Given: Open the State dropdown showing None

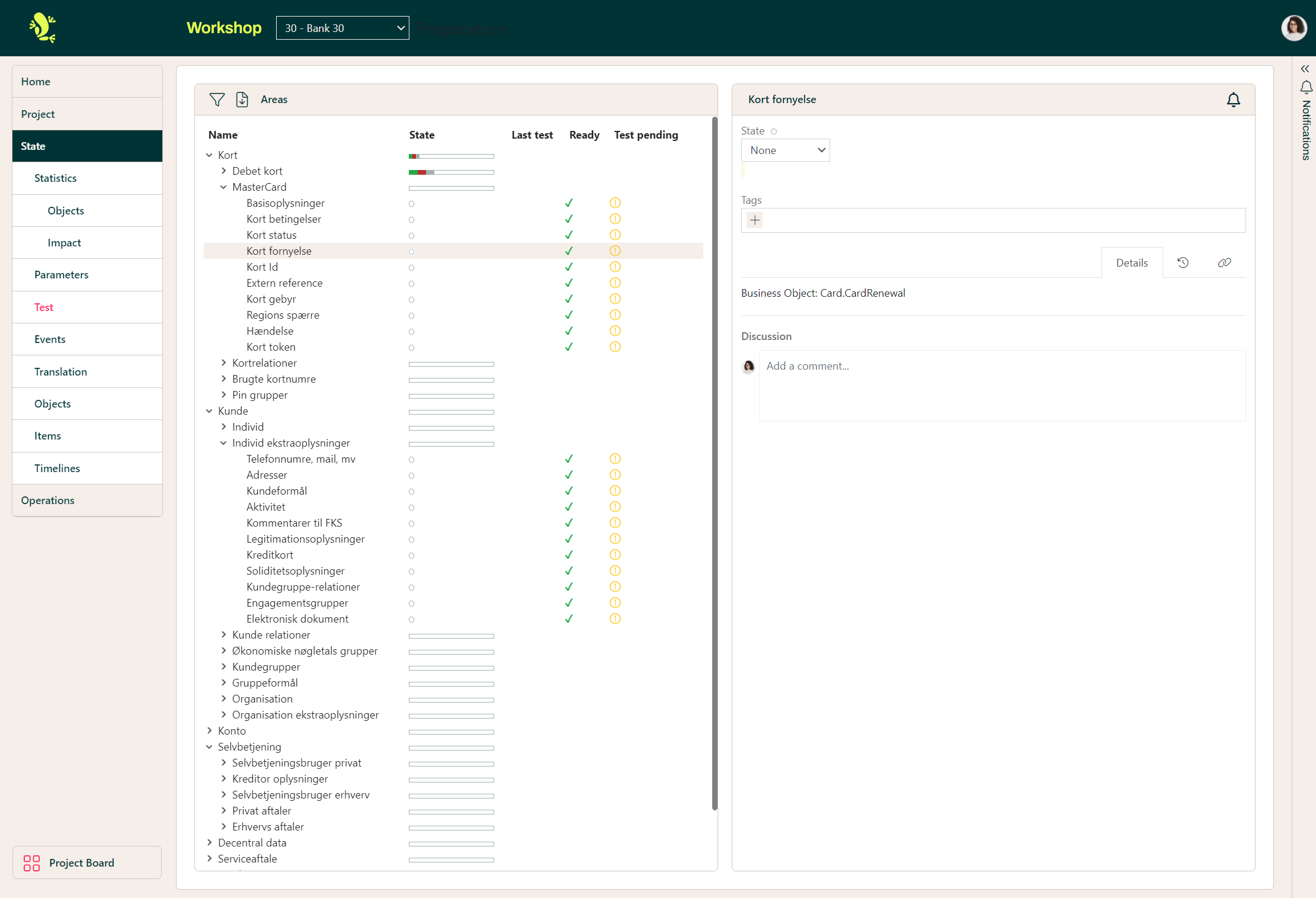Looking at the screenshot, I should [785, 150].
